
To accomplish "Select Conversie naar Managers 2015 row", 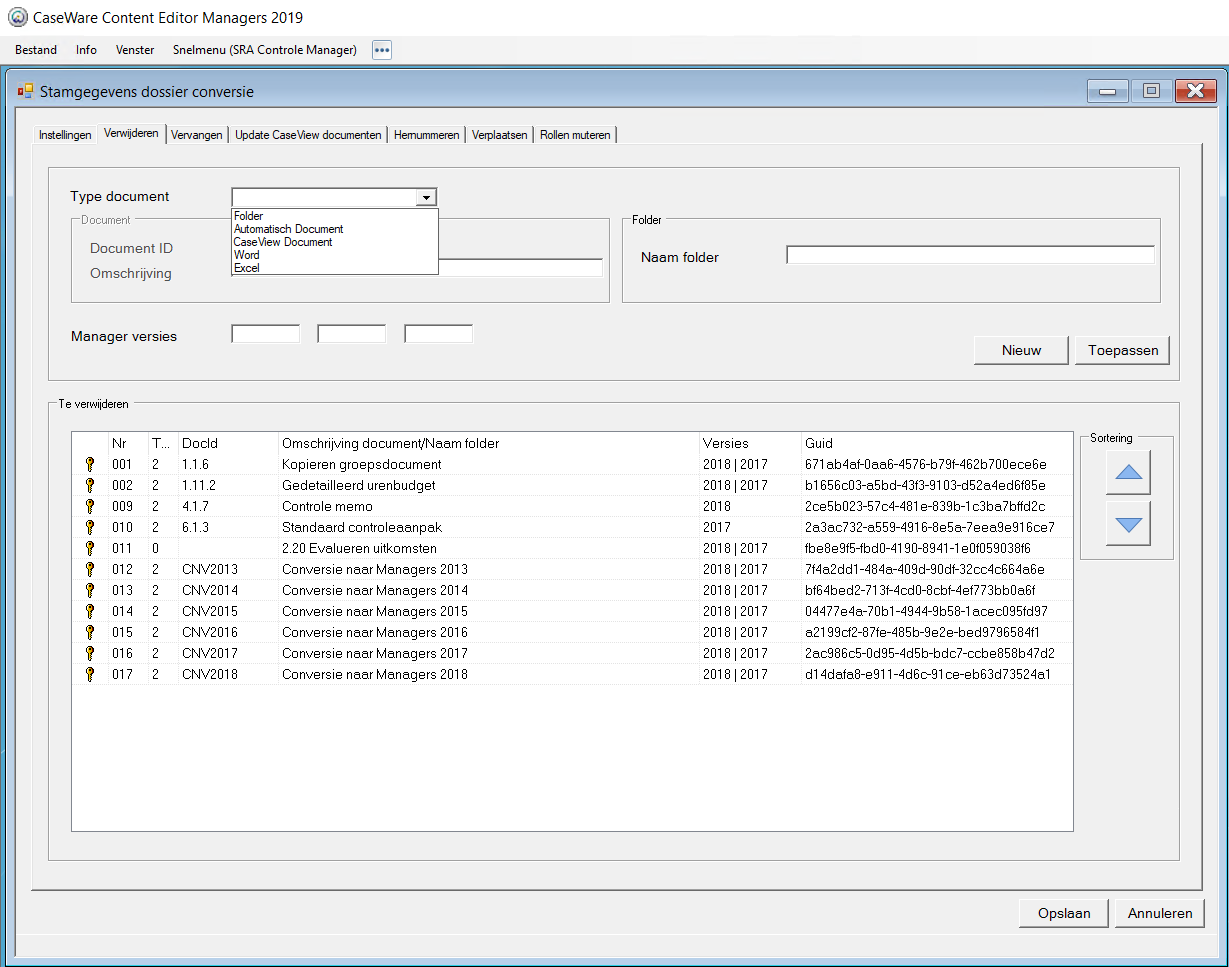I will click(572, 611).
